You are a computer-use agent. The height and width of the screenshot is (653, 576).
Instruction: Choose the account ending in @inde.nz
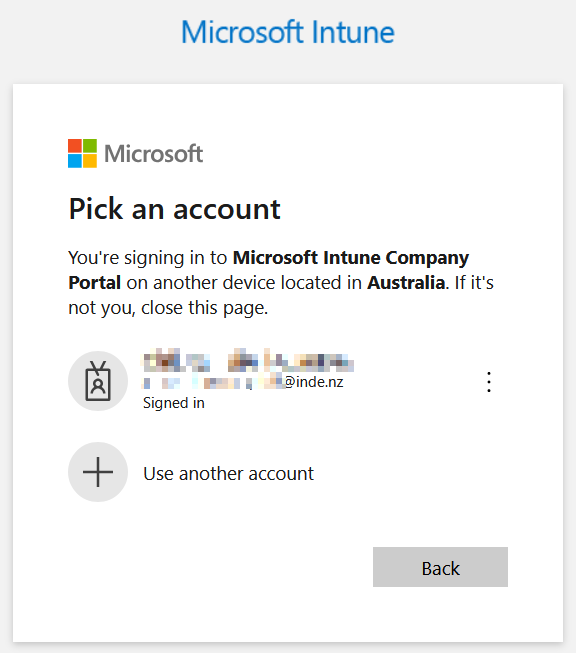click(x=288, y=381)
